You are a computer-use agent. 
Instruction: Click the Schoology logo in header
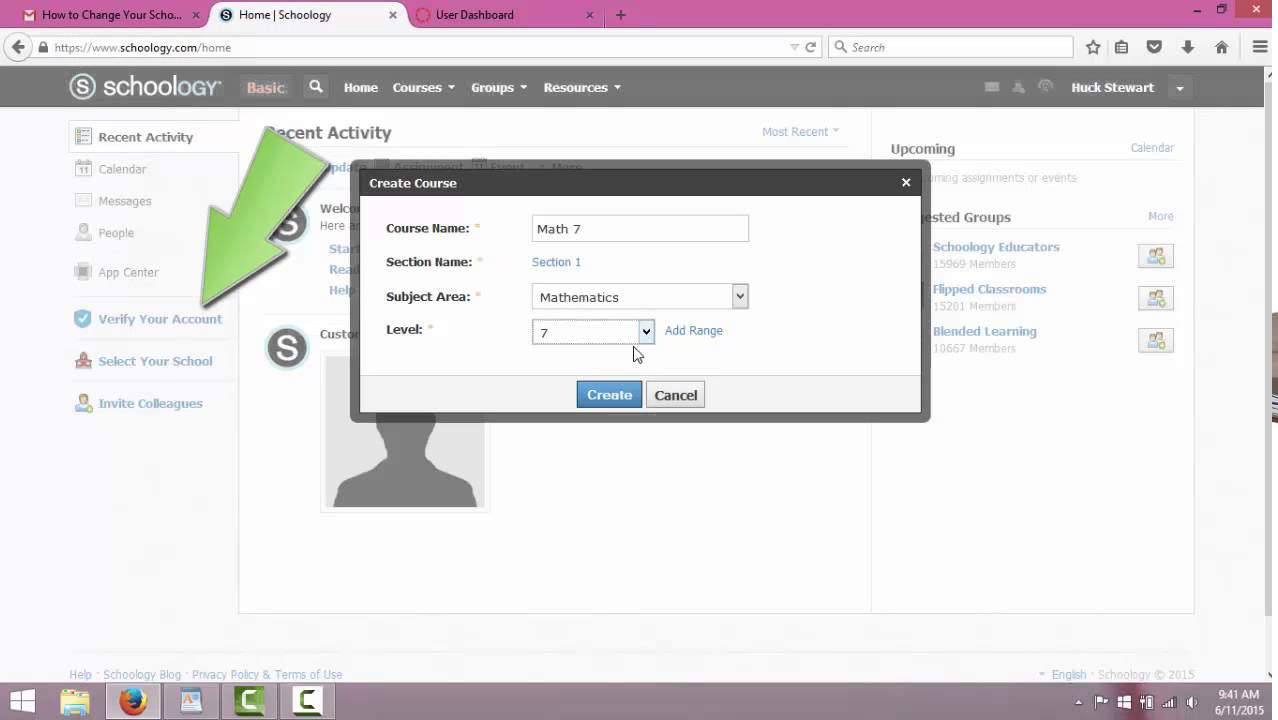[145, 87]
